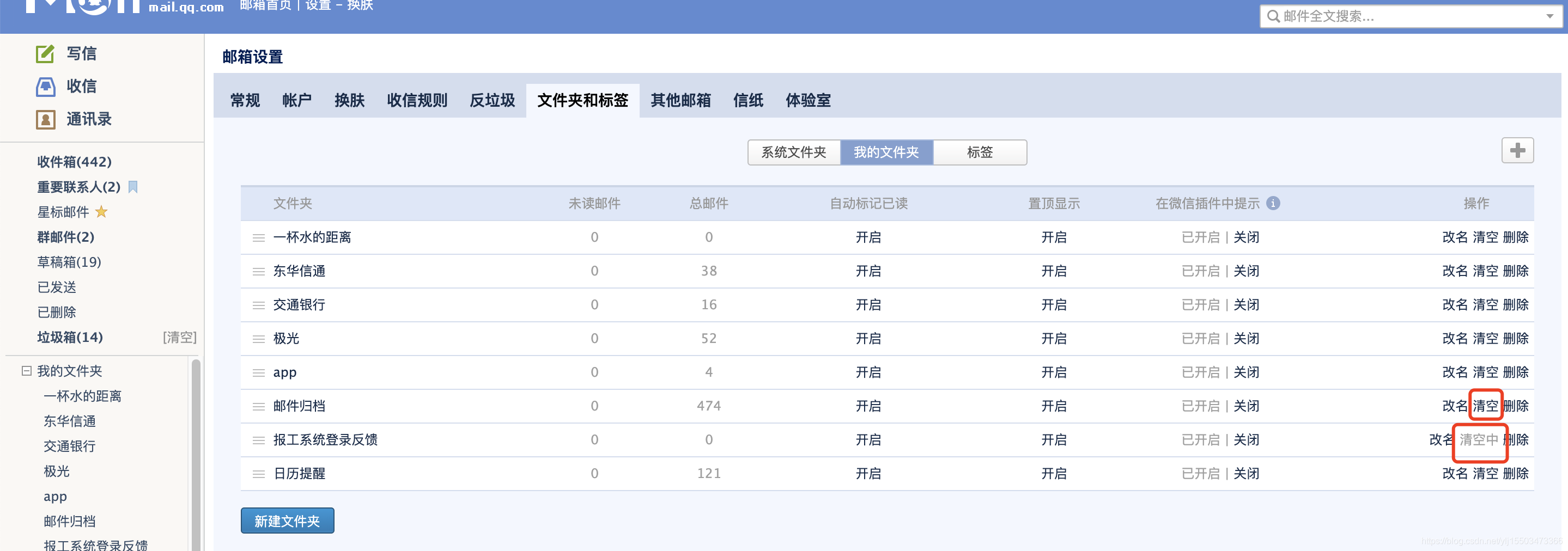The image size is (1568, 551).
Task: Open 群邮件(2) in the sidebar
Action: pyautogui.click(x=66, y=237)
